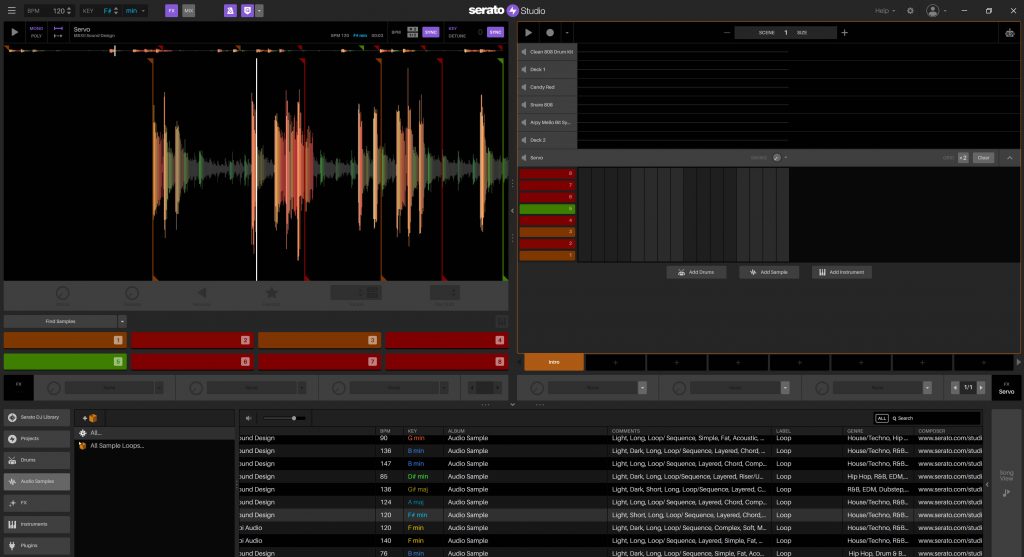1024x557 pixels.
Task: Open Drums in library sidebar
Action: click(37, 460)
